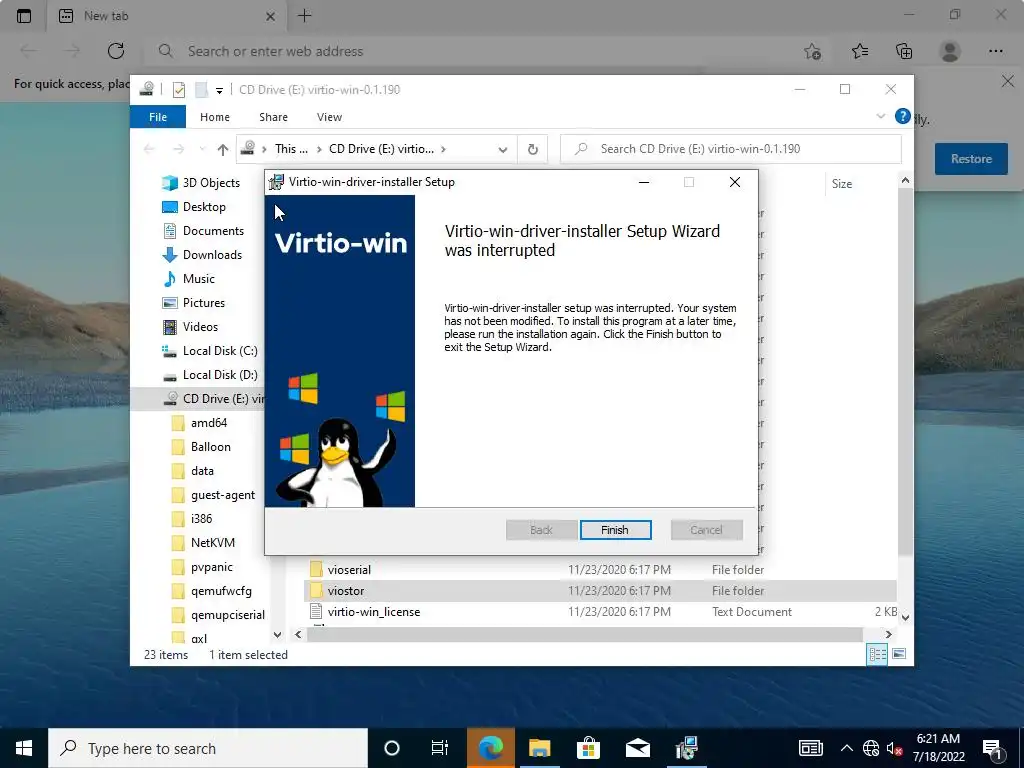Click vertical scrollbar down arrow in file list
Screen dimensions: 1024x768
905,616
